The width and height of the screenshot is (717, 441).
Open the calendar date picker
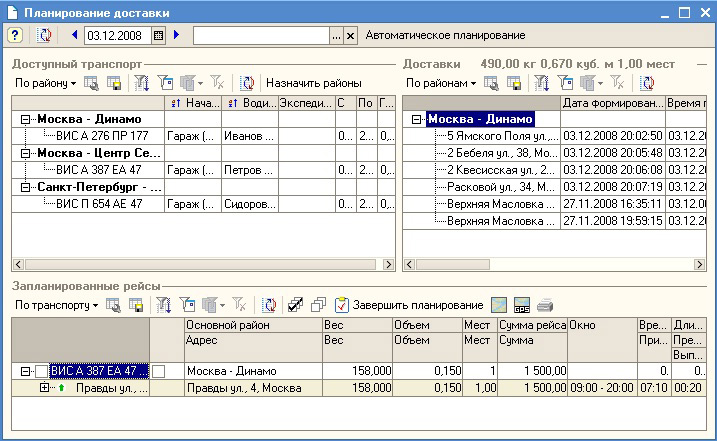click(x=158, y=35)
